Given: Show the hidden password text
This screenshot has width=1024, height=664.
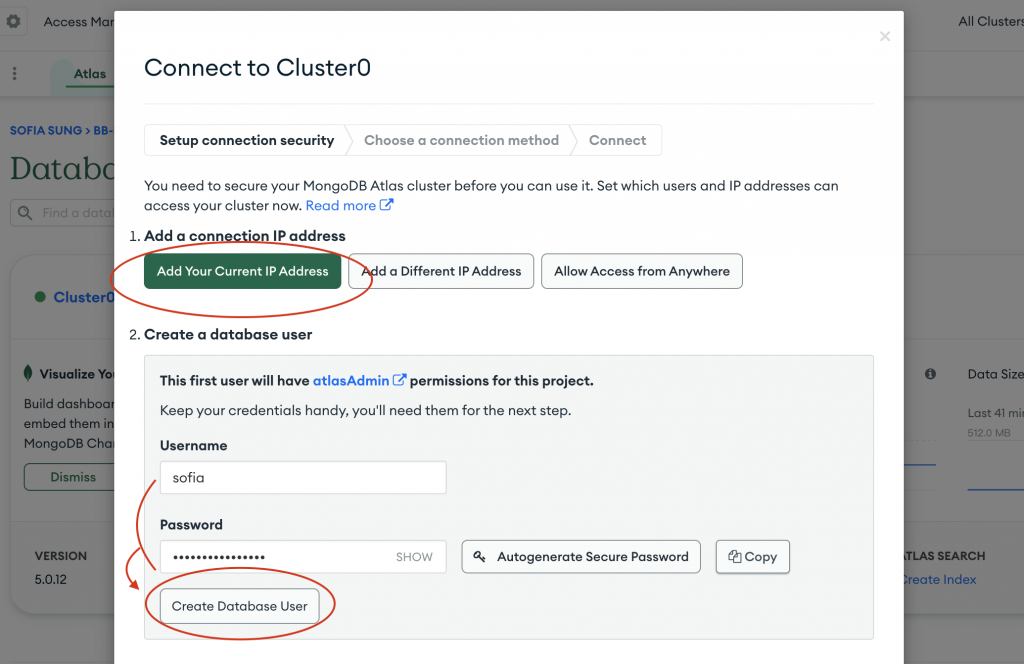Looking at the screenshot, I should tap(414, 557).
